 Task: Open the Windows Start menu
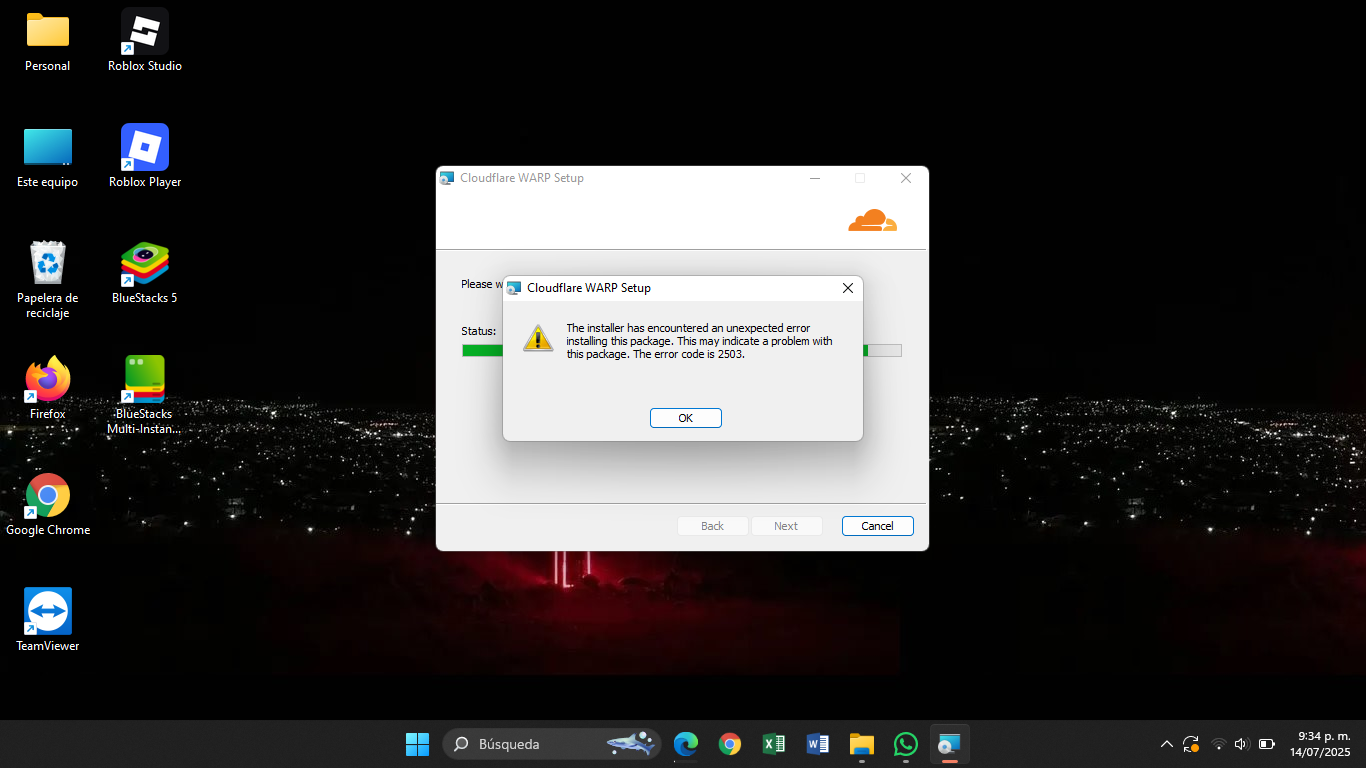tap(417, 744)
